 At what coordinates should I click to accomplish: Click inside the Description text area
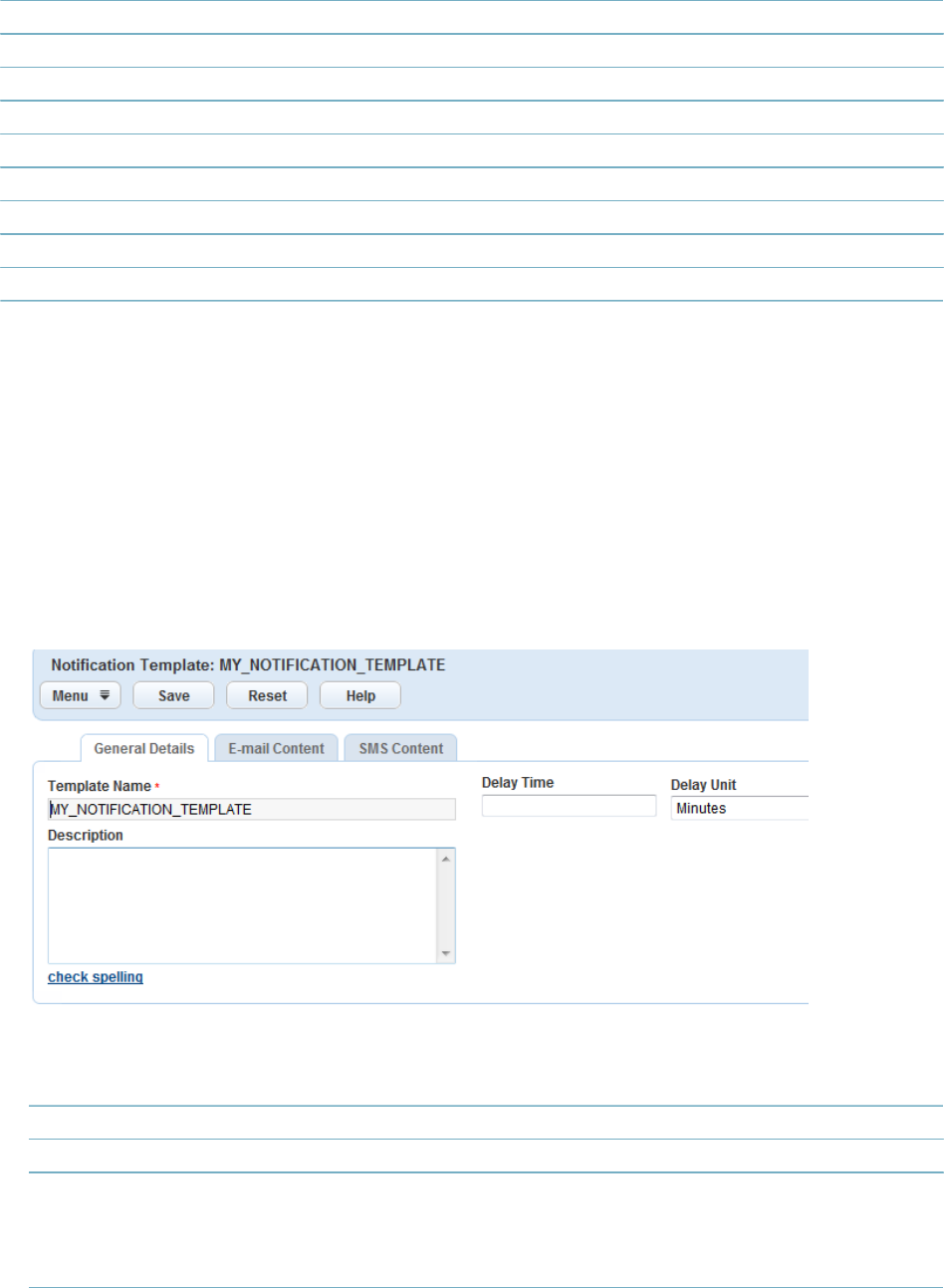point(243,905)
